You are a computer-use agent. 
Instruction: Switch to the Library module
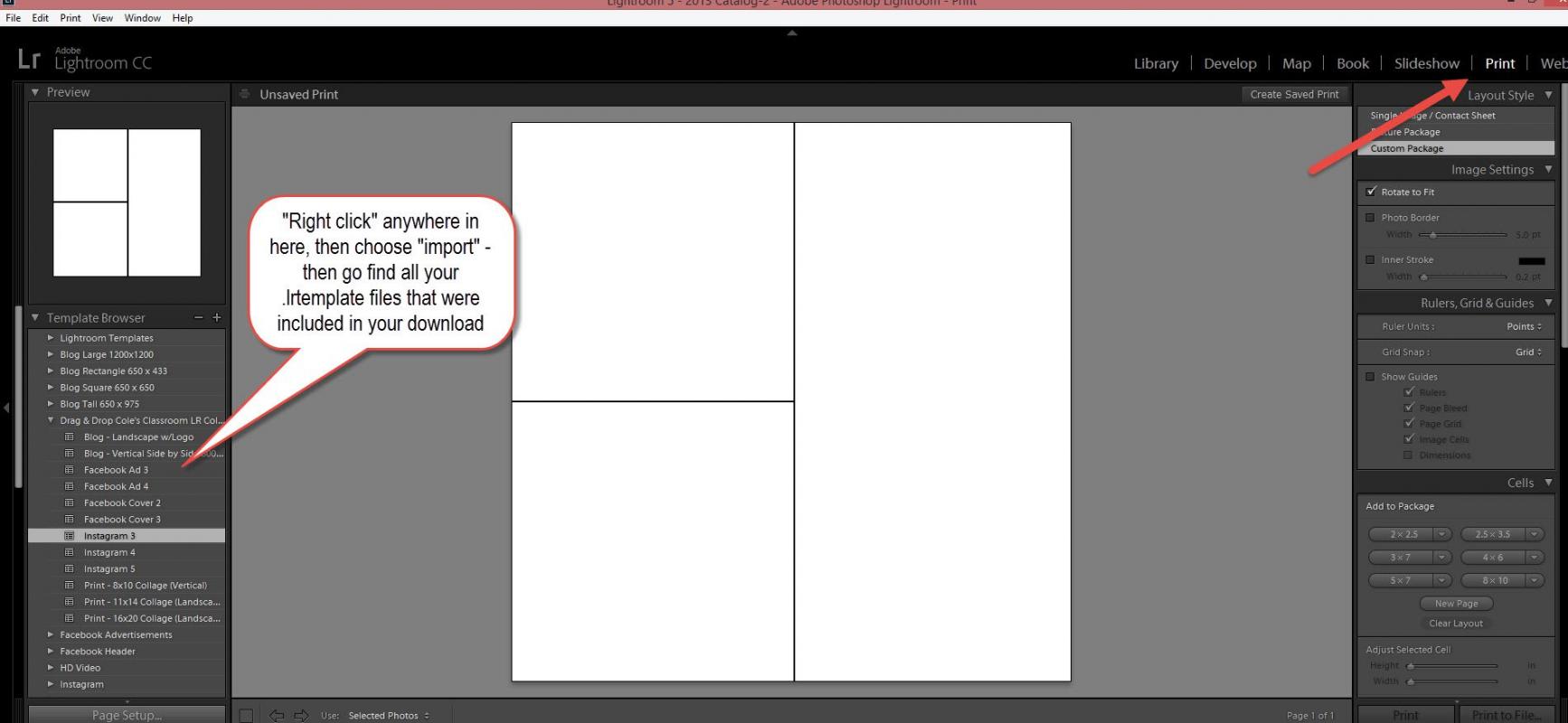coord(1156,63)
